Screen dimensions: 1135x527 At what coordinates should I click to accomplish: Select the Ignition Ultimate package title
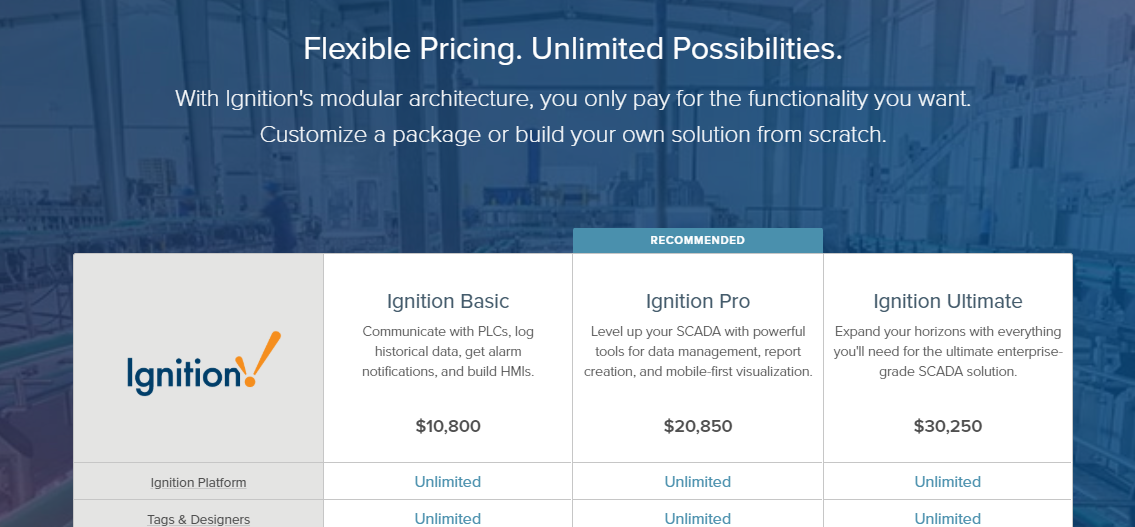pyautogui.click(x=948, y=301)
